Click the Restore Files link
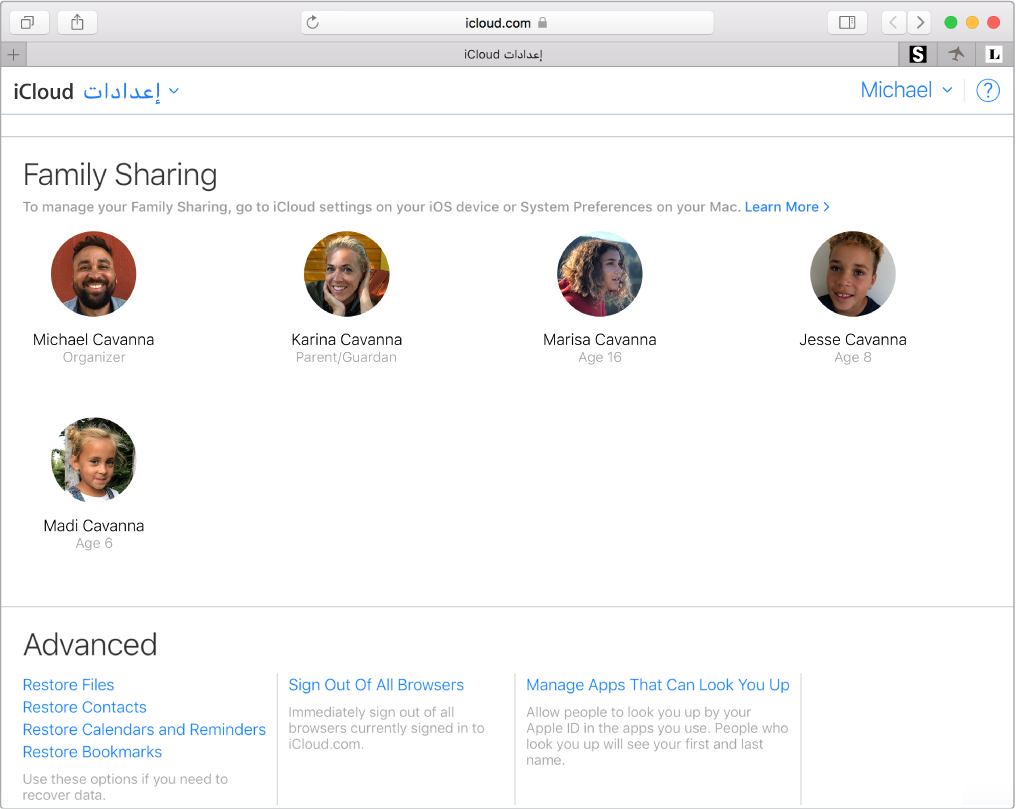The height and width of the screenshot is (809, 1016). tap(68, 684)
